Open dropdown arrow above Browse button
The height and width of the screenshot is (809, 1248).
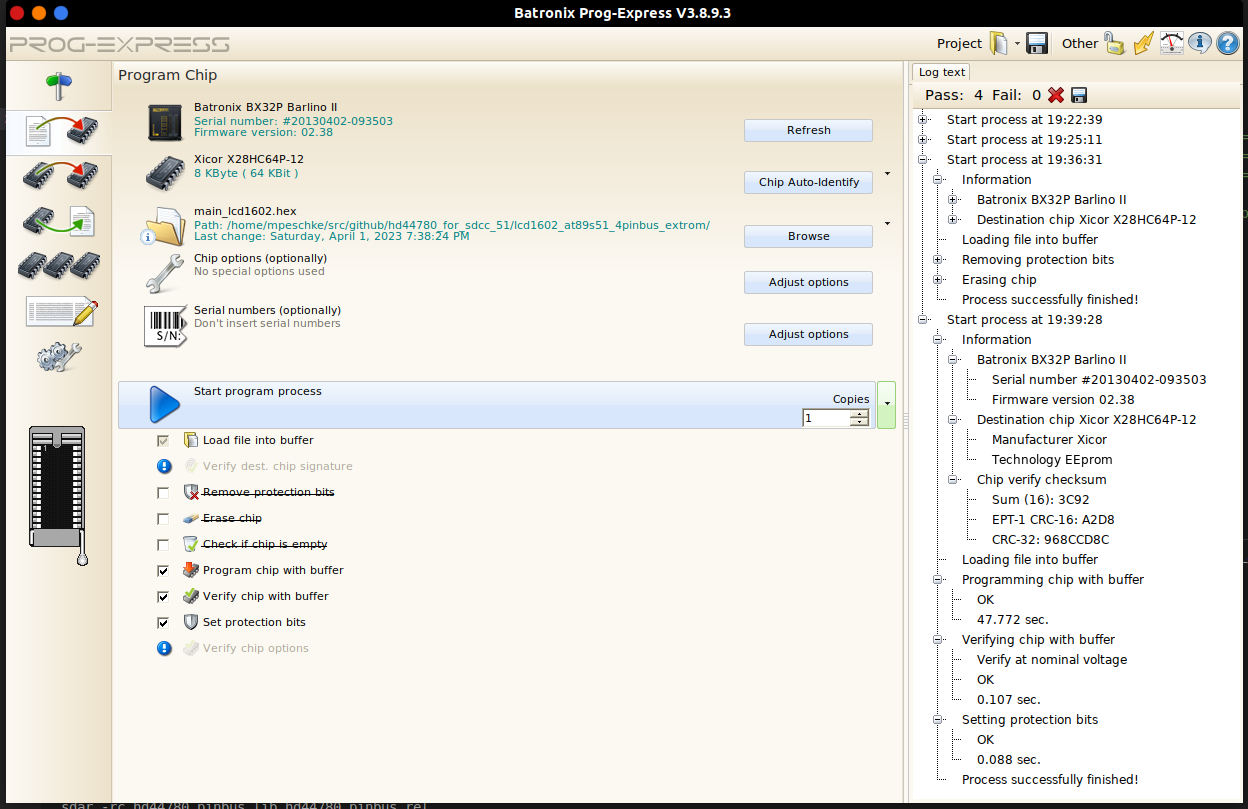(x=887, y=223)
